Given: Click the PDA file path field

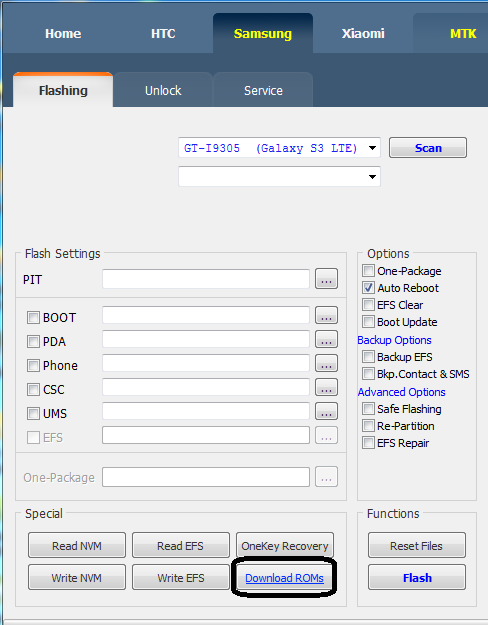Looking at the screenshot, I should coord(206,339).
